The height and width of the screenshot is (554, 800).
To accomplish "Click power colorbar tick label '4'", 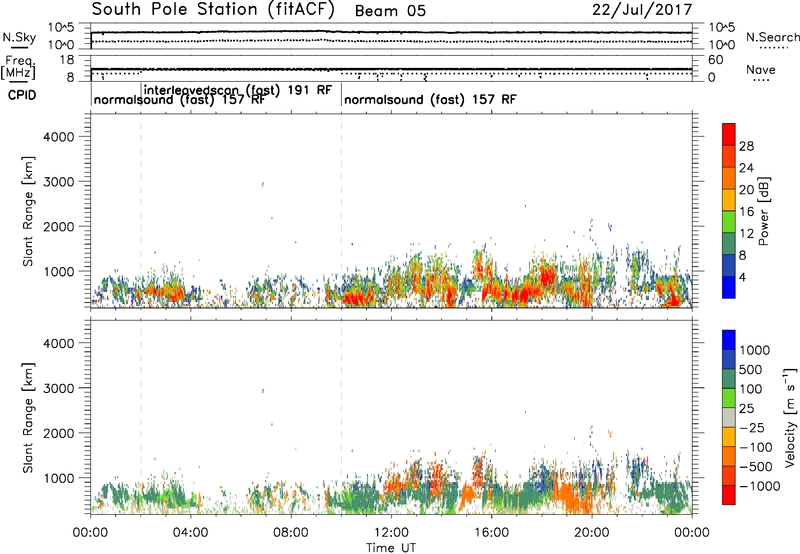I will (743, 277).
